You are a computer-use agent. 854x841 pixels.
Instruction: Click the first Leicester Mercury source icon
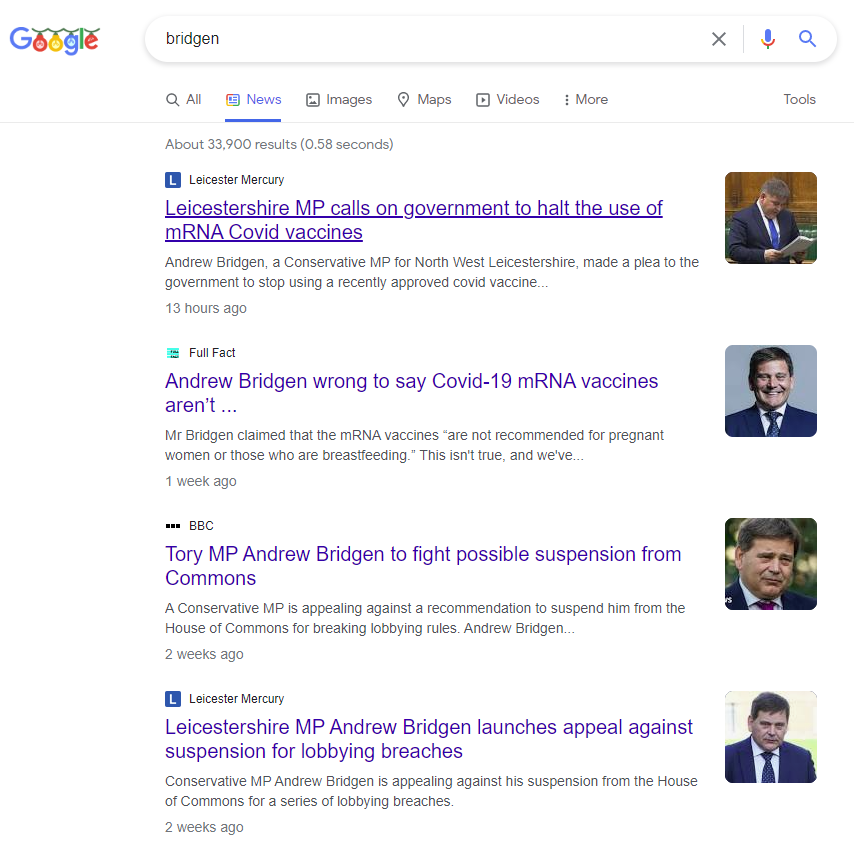[x=173, y=180]
